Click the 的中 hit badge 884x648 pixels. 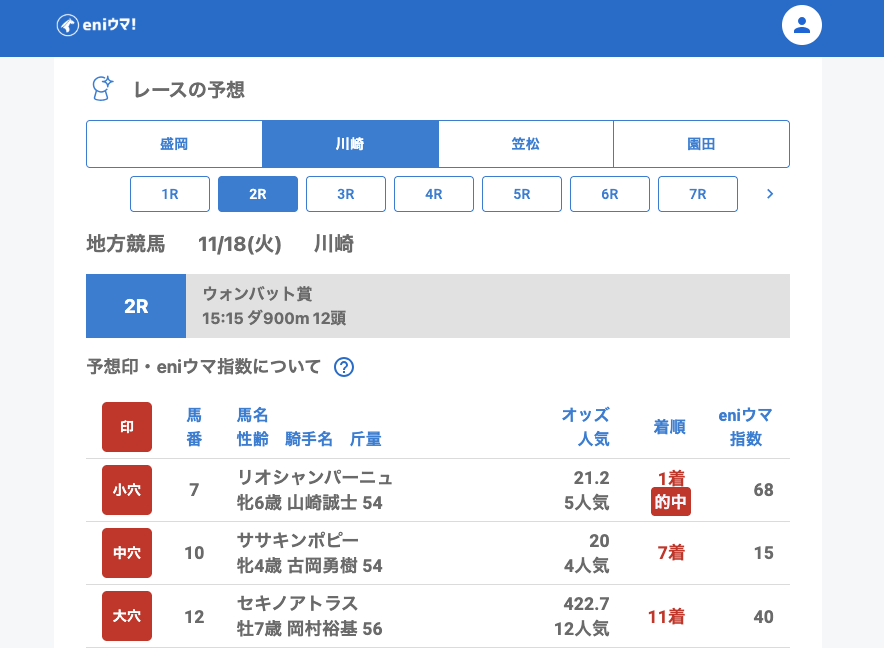point(670,502)
